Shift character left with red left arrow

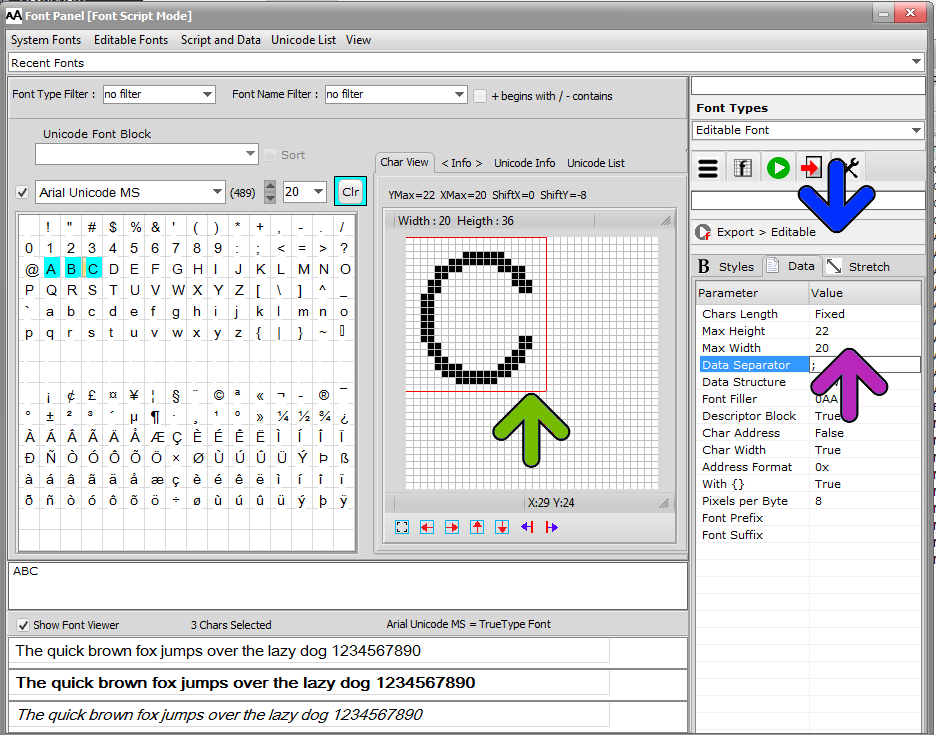(x=427, y=527)
